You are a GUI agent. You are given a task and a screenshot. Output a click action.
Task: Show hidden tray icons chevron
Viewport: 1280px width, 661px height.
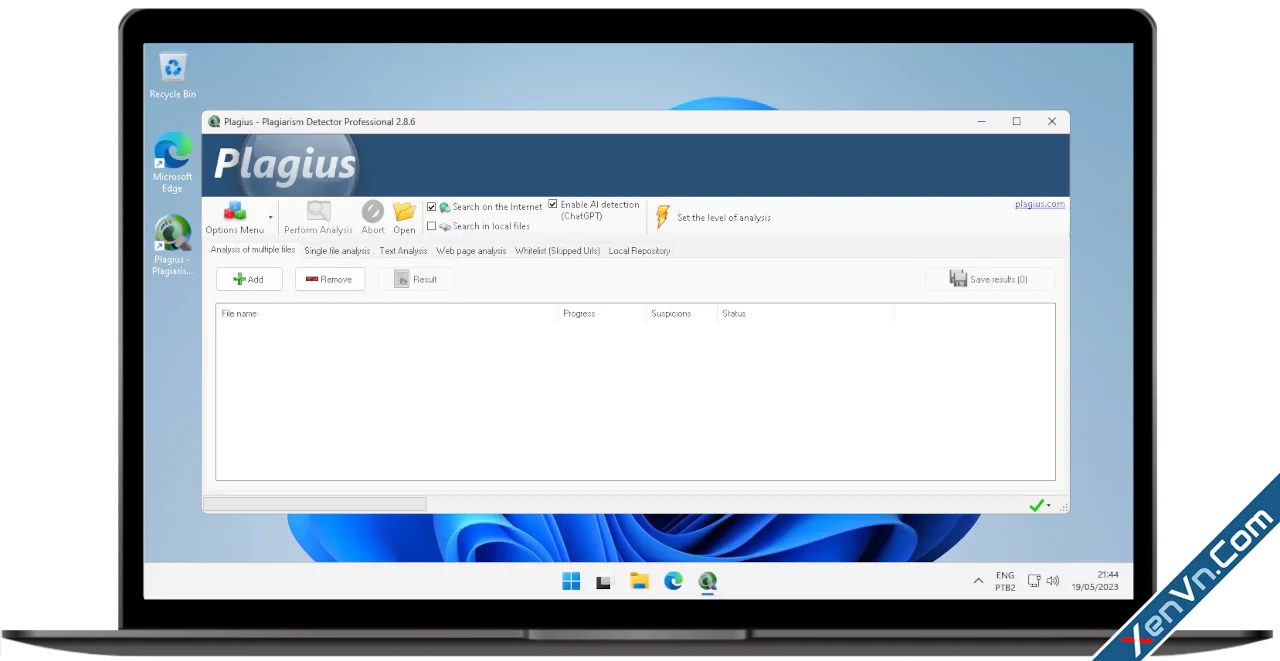pos(978,581)
